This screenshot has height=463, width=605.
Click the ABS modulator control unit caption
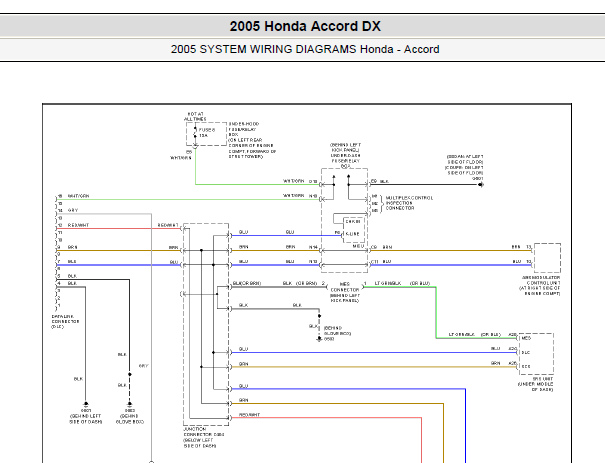[x=541, y=286]
